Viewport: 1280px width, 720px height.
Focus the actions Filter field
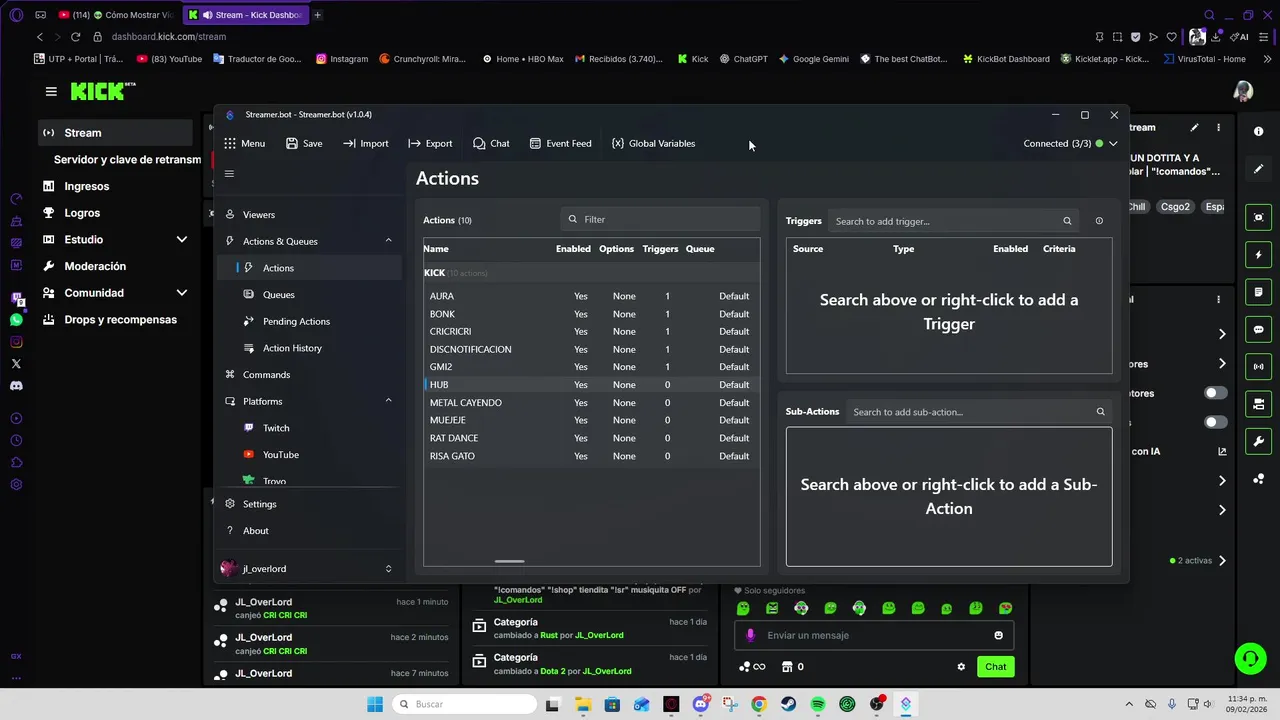[x=660, y=219]
